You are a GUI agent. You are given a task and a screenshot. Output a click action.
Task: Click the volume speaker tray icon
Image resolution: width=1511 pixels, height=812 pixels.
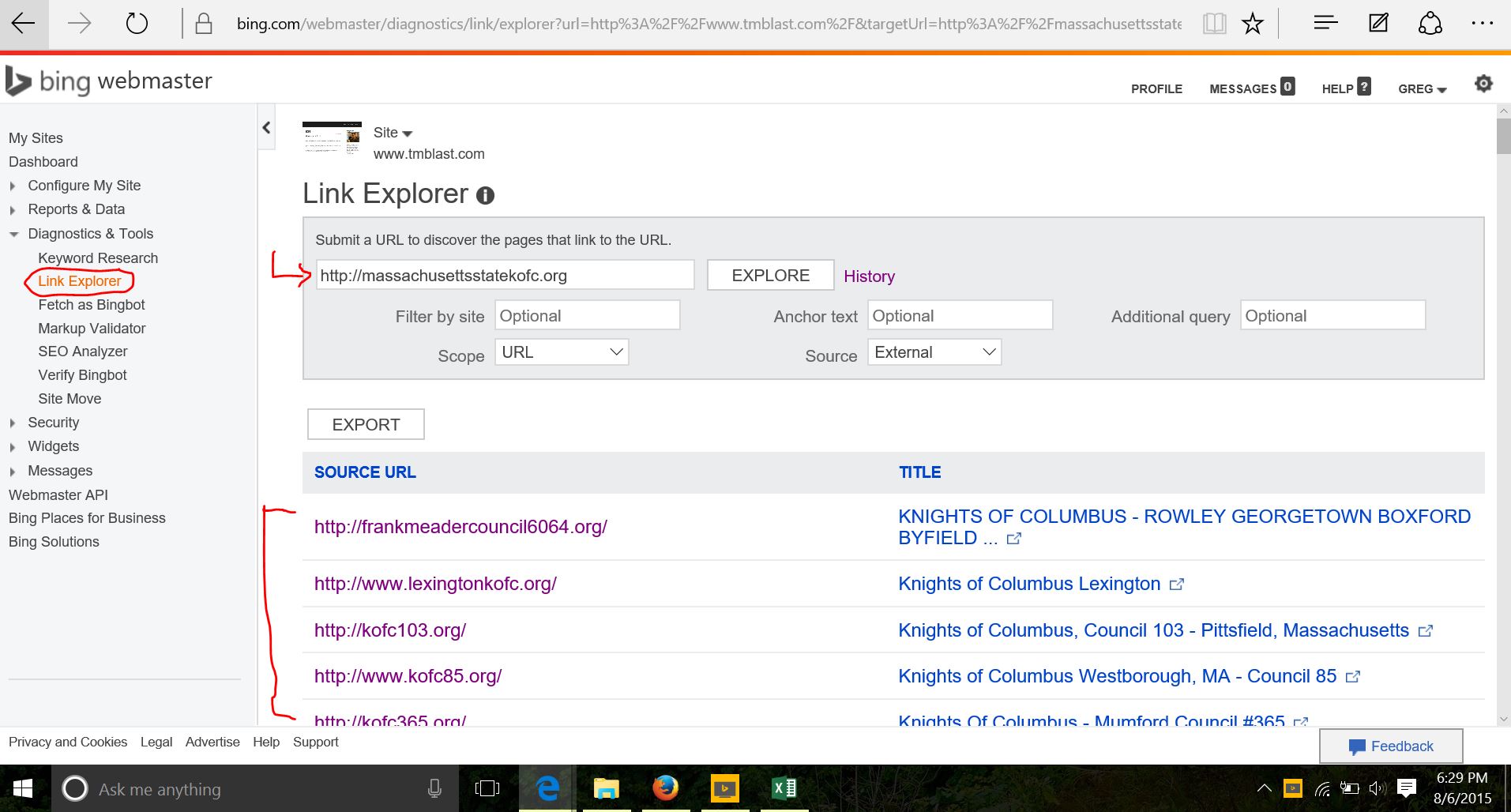(1378, 788)
